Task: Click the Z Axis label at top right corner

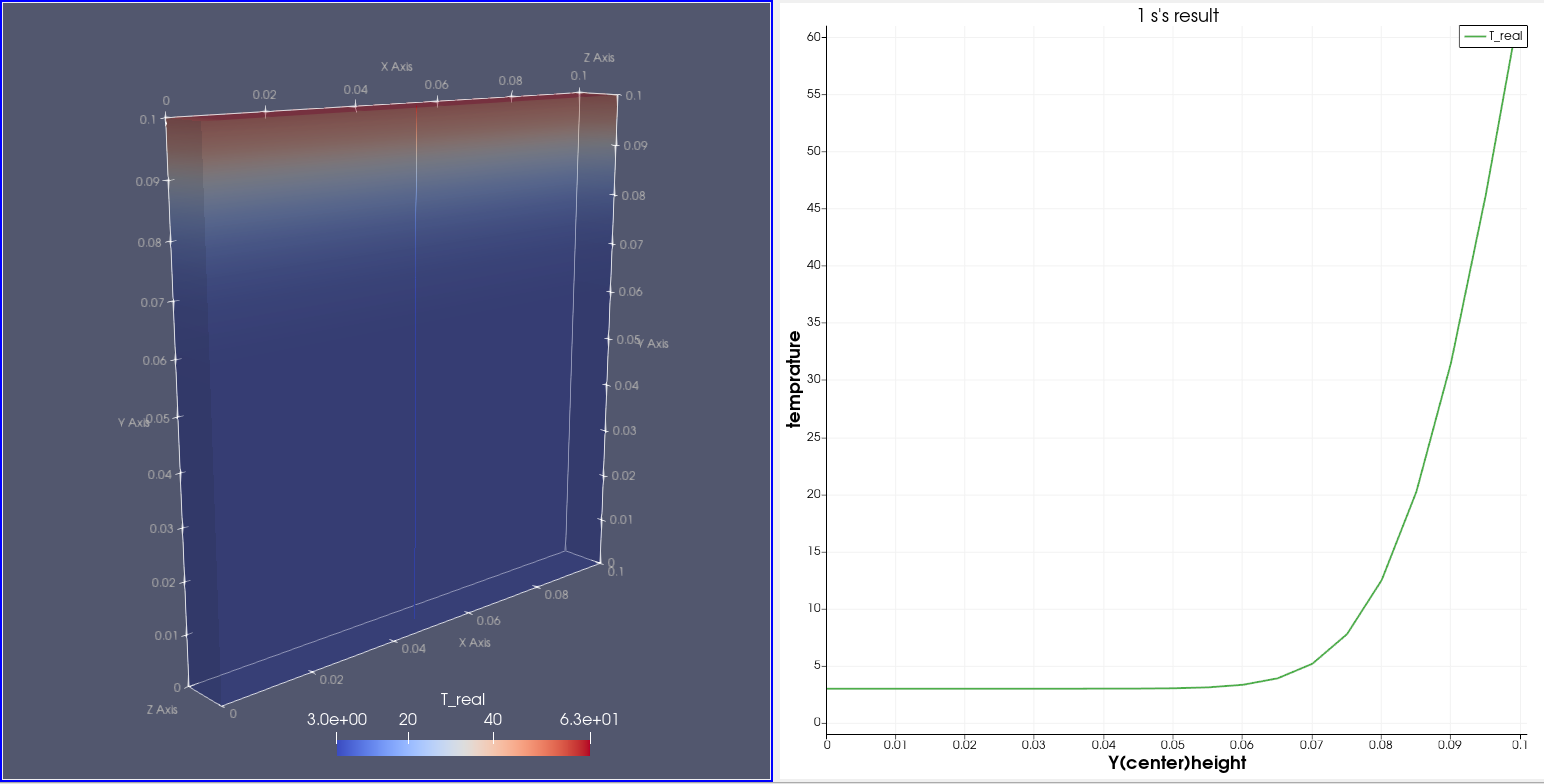Action: click(599, 58)
